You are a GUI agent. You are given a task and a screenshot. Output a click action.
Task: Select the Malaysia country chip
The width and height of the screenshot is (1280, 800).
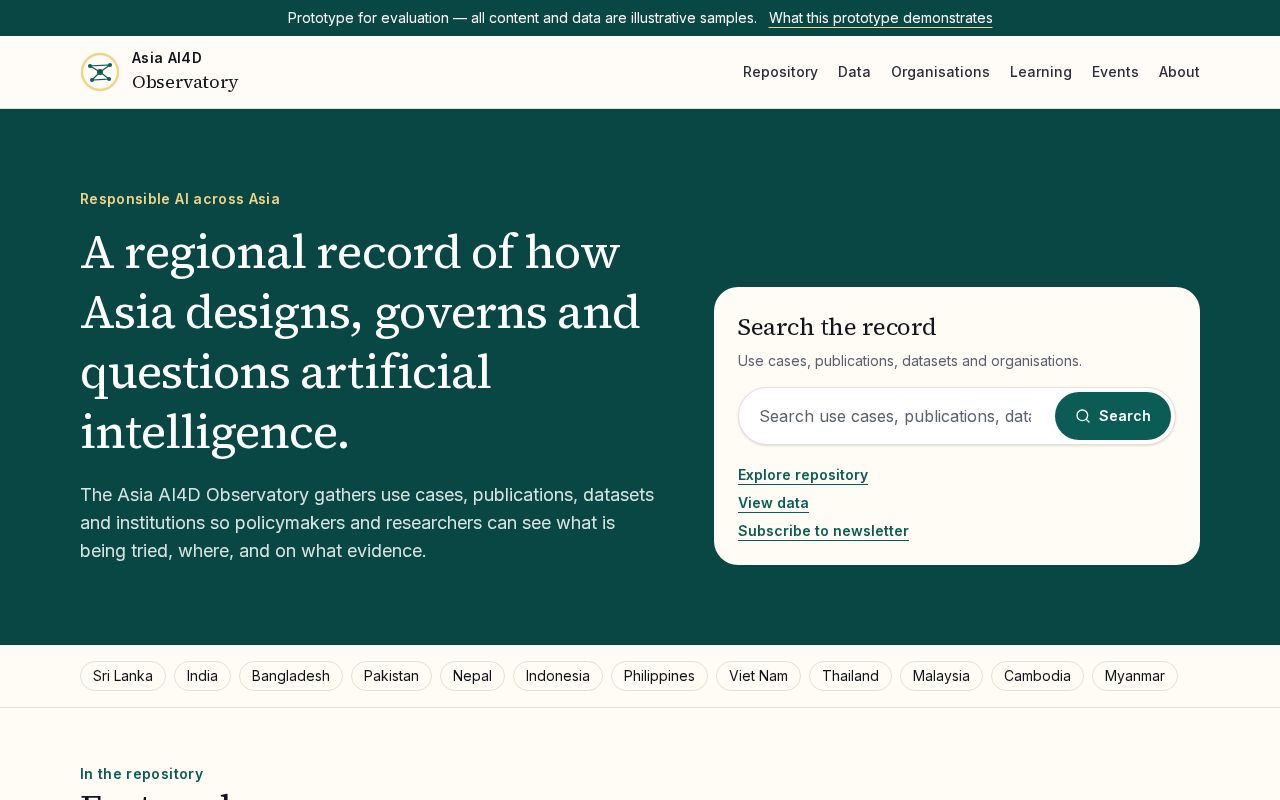tap(941, 676)
